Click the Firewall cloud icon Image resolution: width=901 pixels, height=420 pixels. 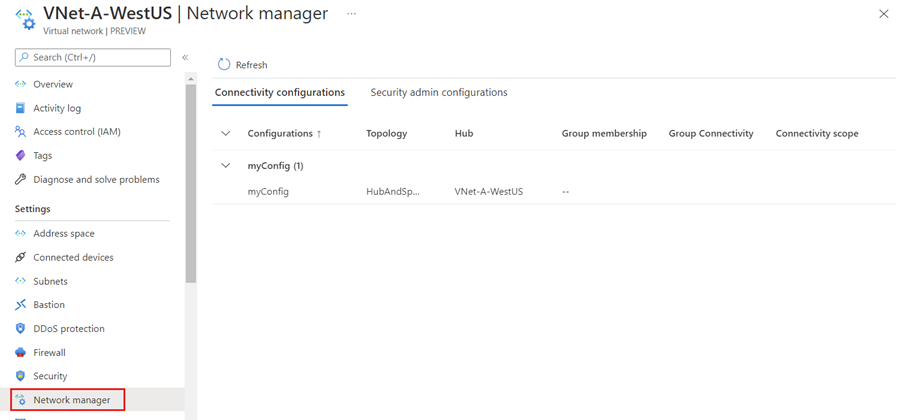21,353
